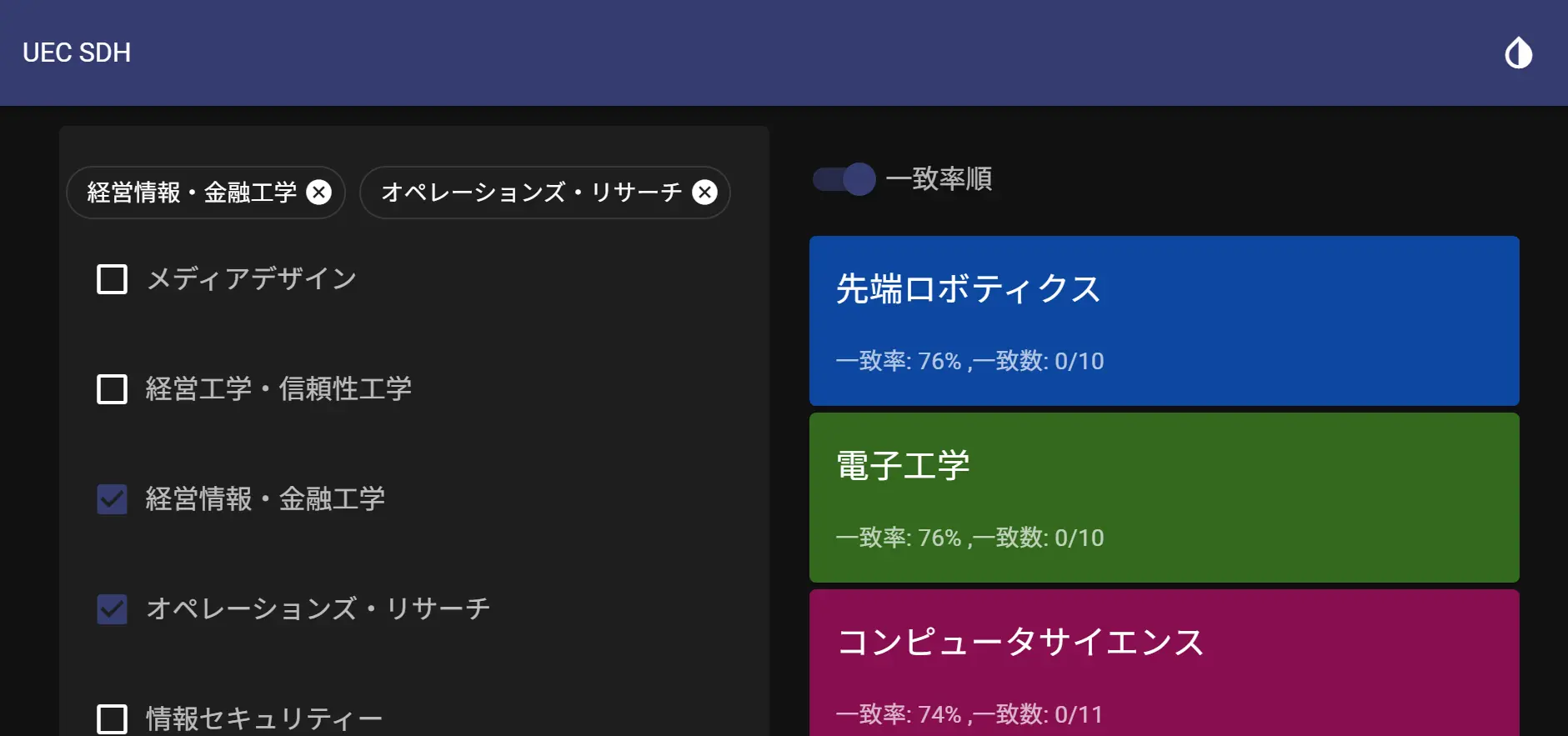
Task: Click match stats under 先端ロボティクス
Action: pyautogui.click(x=969, y=361)
